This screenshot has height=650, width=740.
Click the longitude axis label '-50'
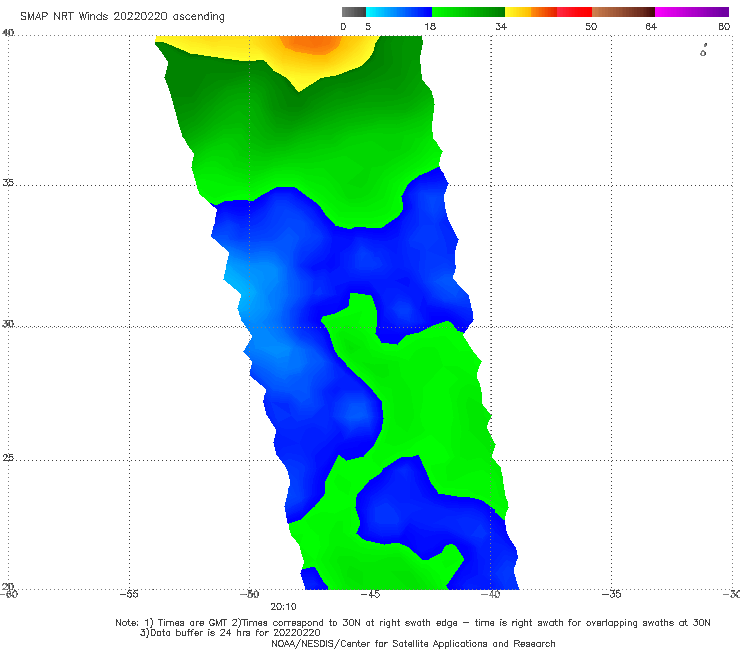pyautogui.click(x=250, y=594)
